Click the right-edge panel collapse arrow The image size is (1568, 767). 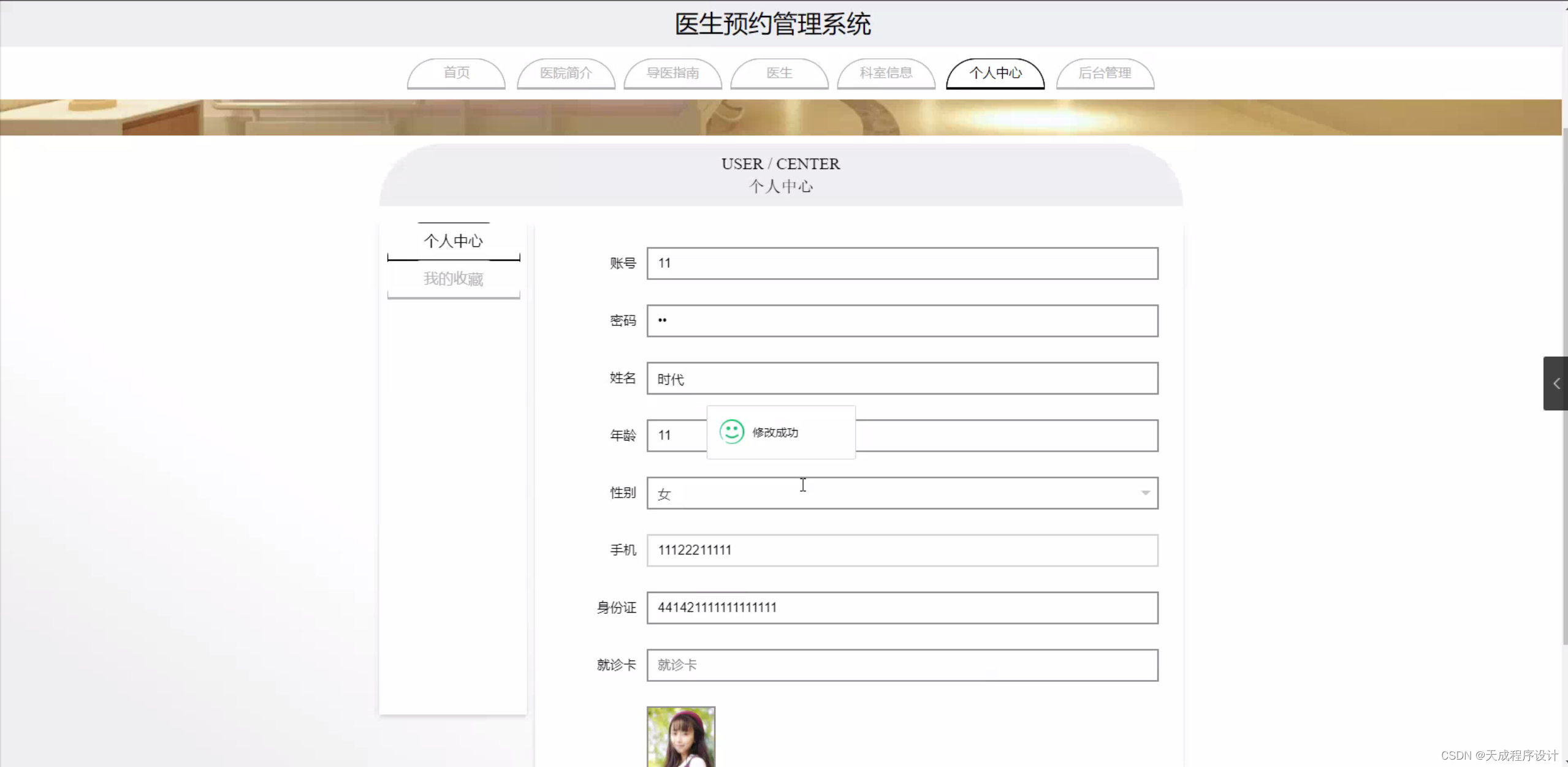pyautogui.click(x=1556, y=383)
